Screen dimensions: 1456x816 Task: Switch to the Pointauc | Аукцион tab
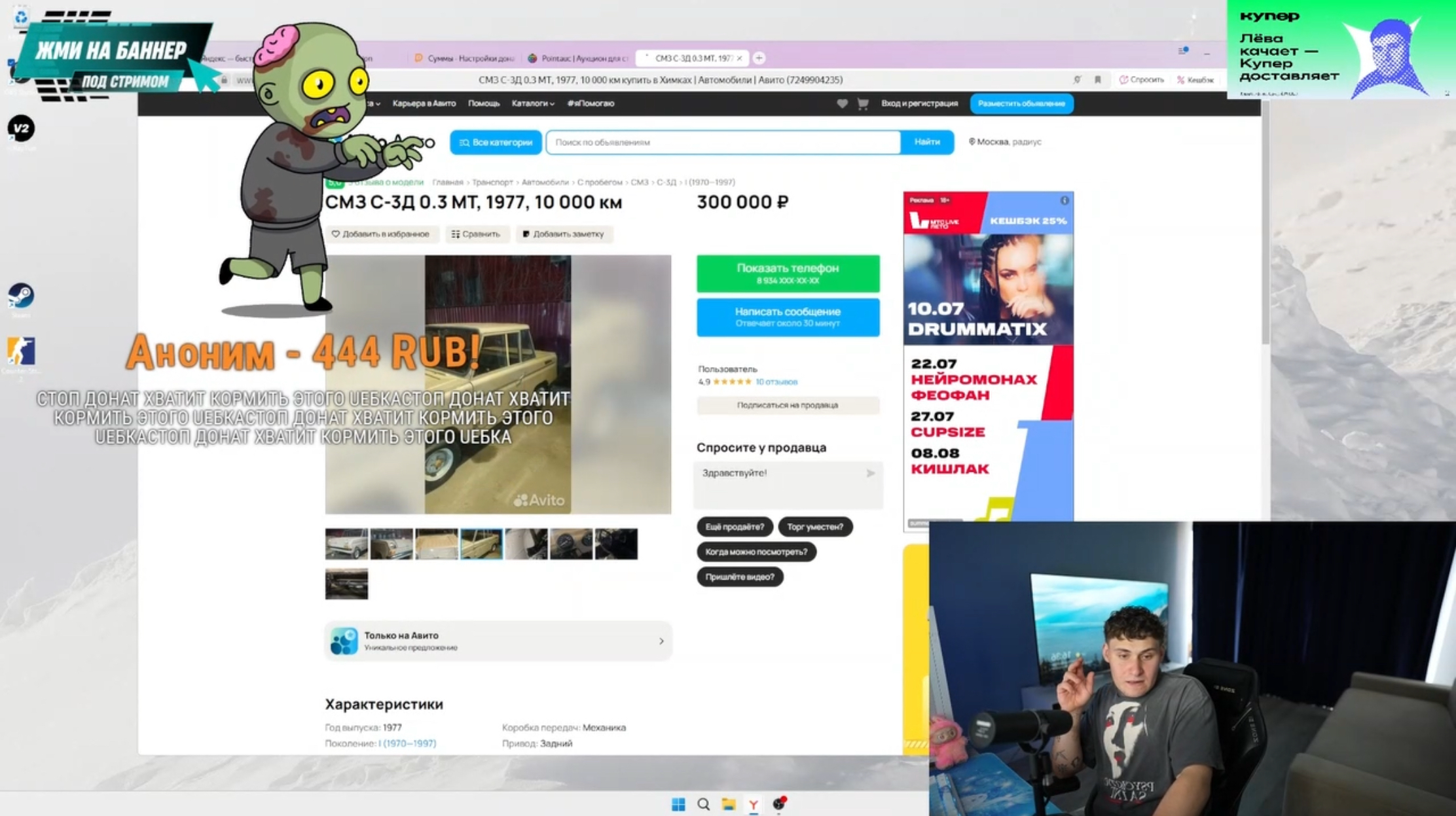tap(578, 58)
